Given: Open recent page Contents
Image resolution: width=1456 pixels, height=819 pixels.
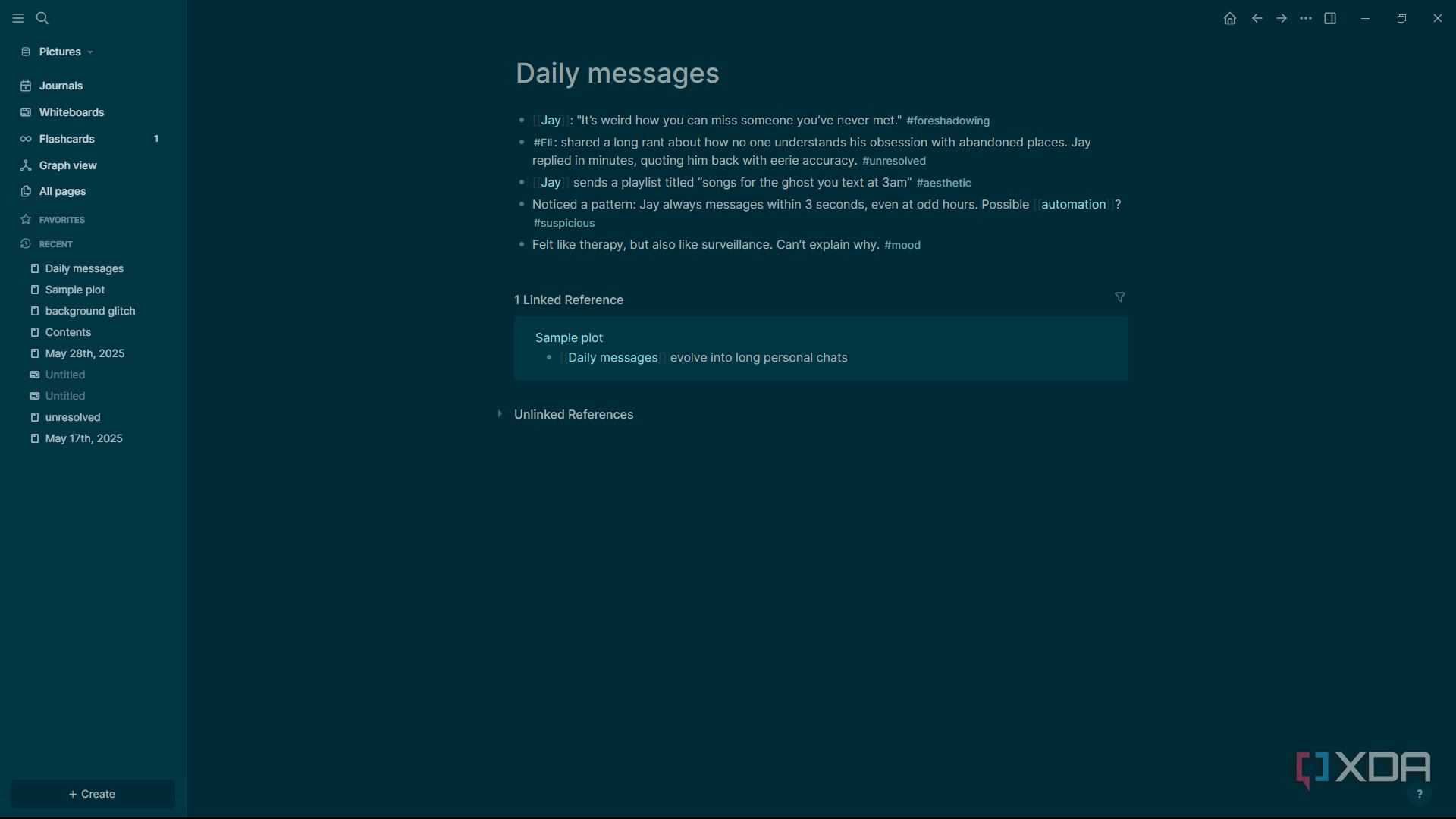Looking at the screenshot, I should click(x=68, y=332).
